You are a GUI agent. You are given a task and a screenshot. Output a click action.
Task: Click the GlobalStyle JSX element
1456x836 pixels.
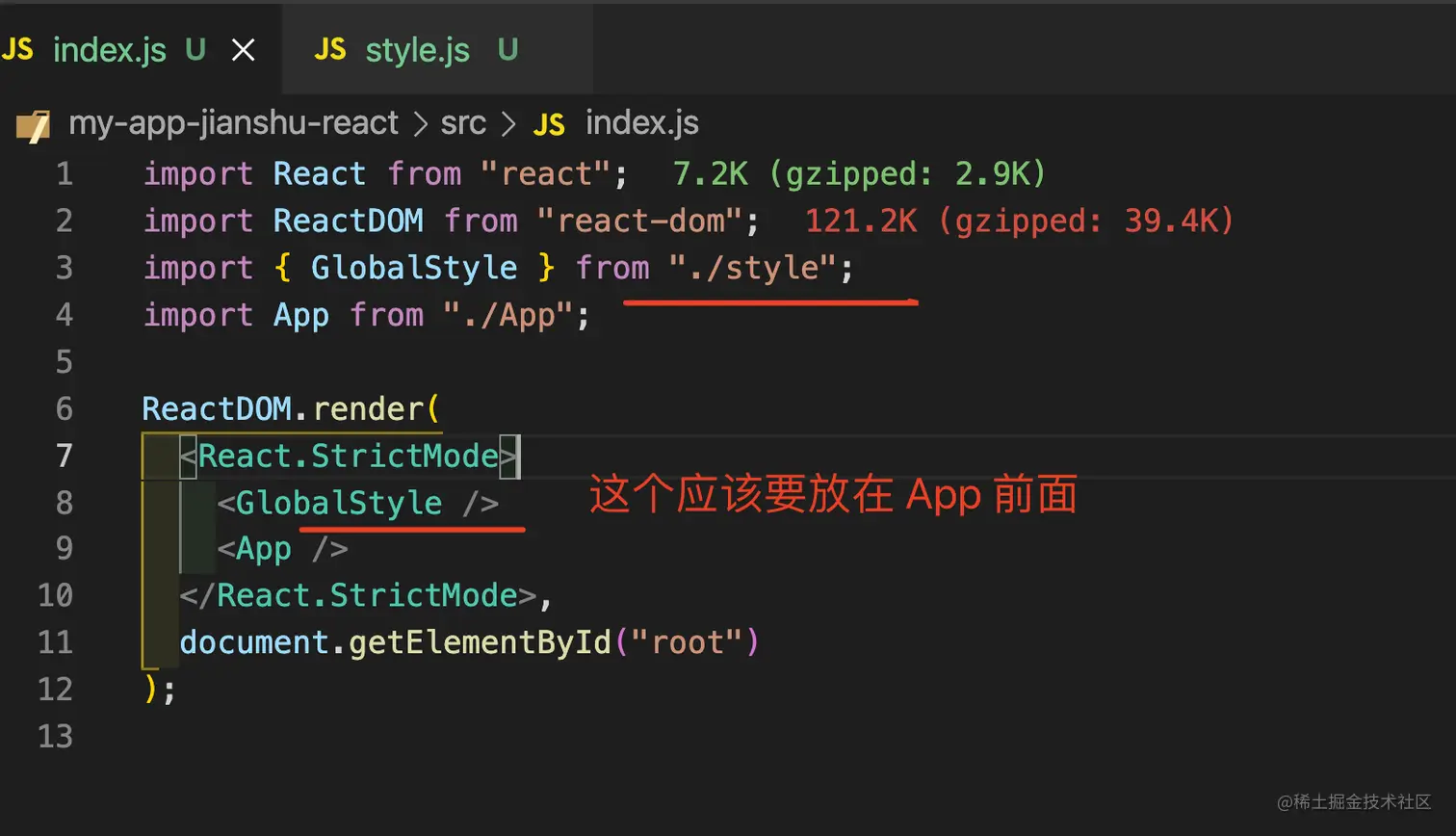tap(357, 503)
